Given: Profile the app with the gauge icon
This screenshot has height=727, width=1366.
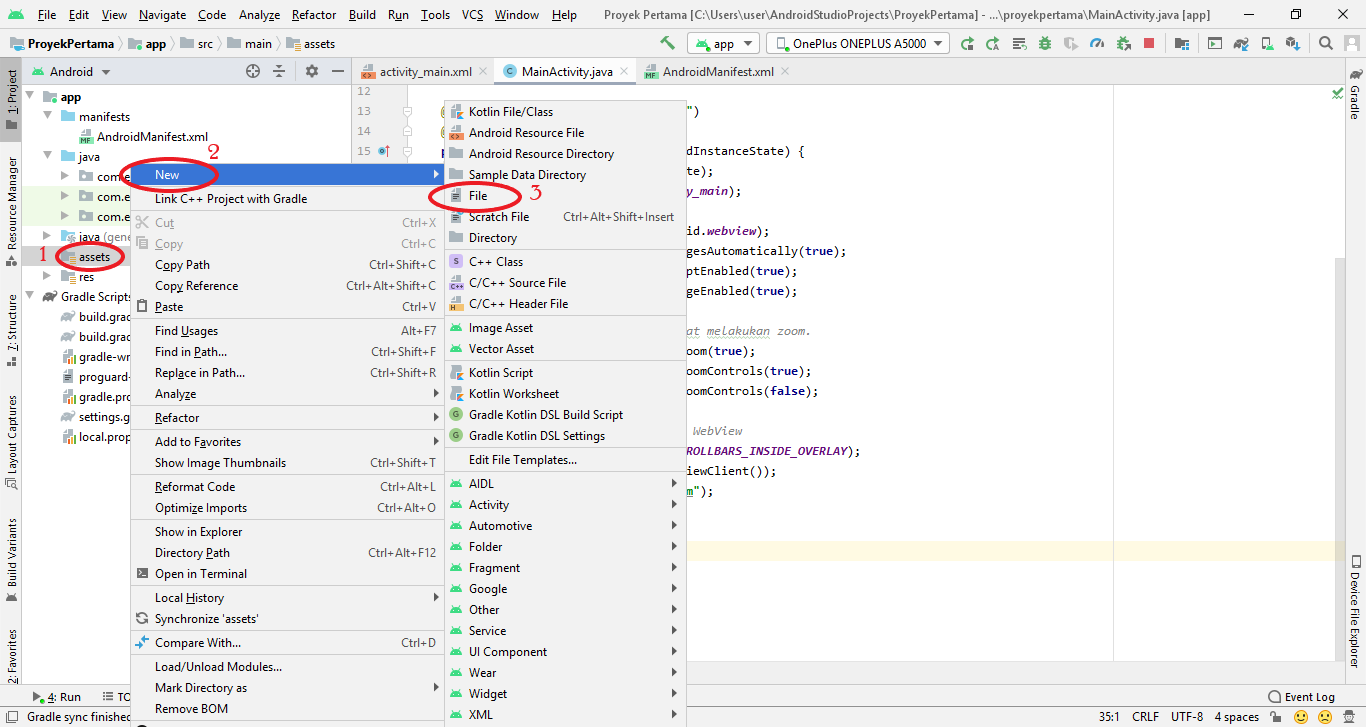Looking at the screenshot, I should pyautogui.click(x=1096, y=42).
